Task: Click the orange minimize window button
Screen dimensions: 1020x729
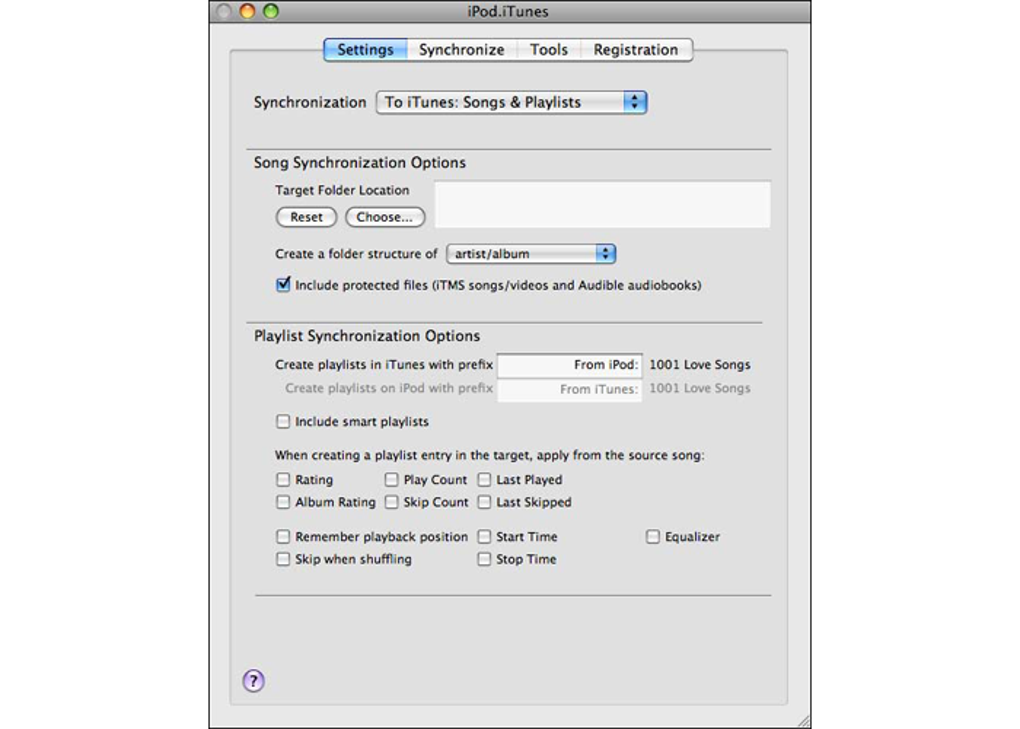Action: pos(247,11)
